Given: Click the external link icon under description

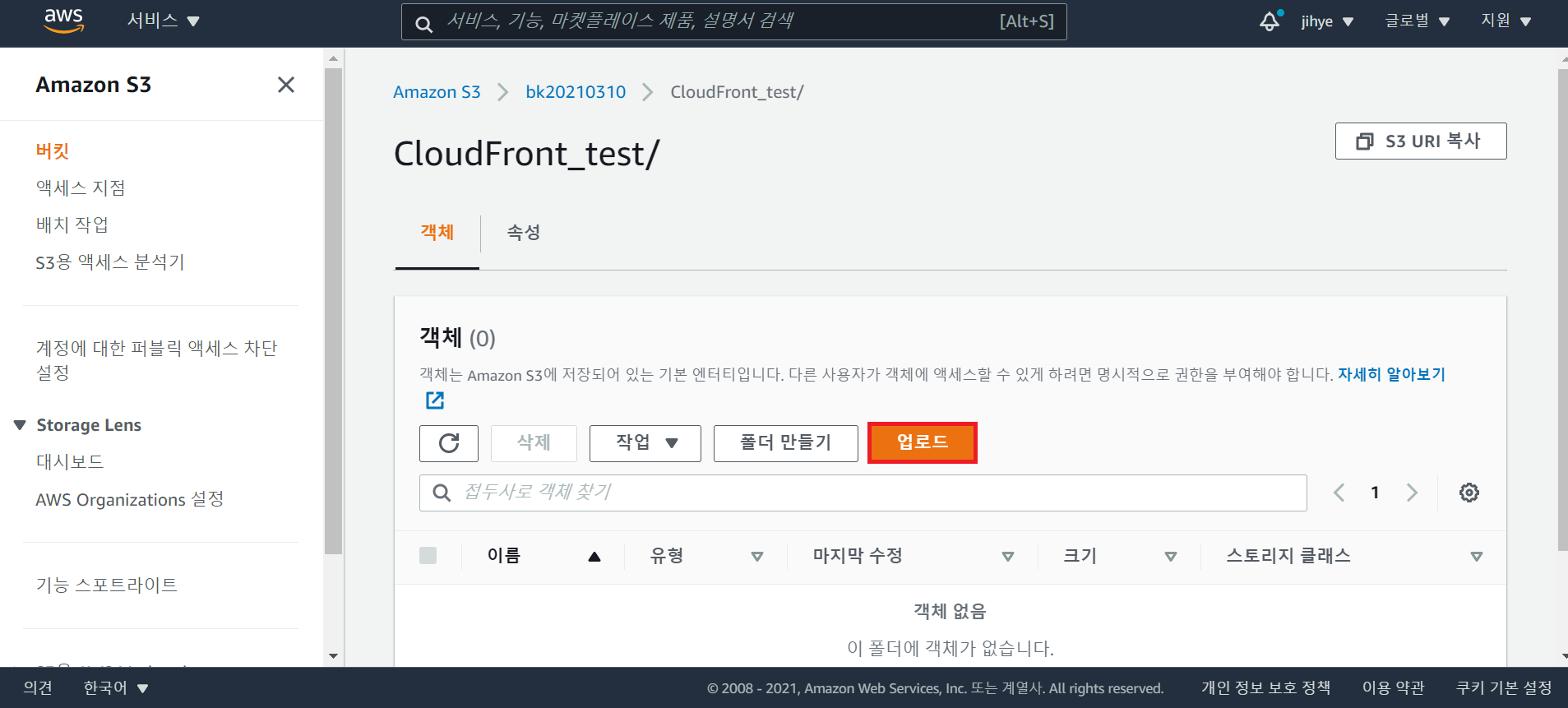Looking at the screenshot, I should pyautogui.click(x=435, y=400).
